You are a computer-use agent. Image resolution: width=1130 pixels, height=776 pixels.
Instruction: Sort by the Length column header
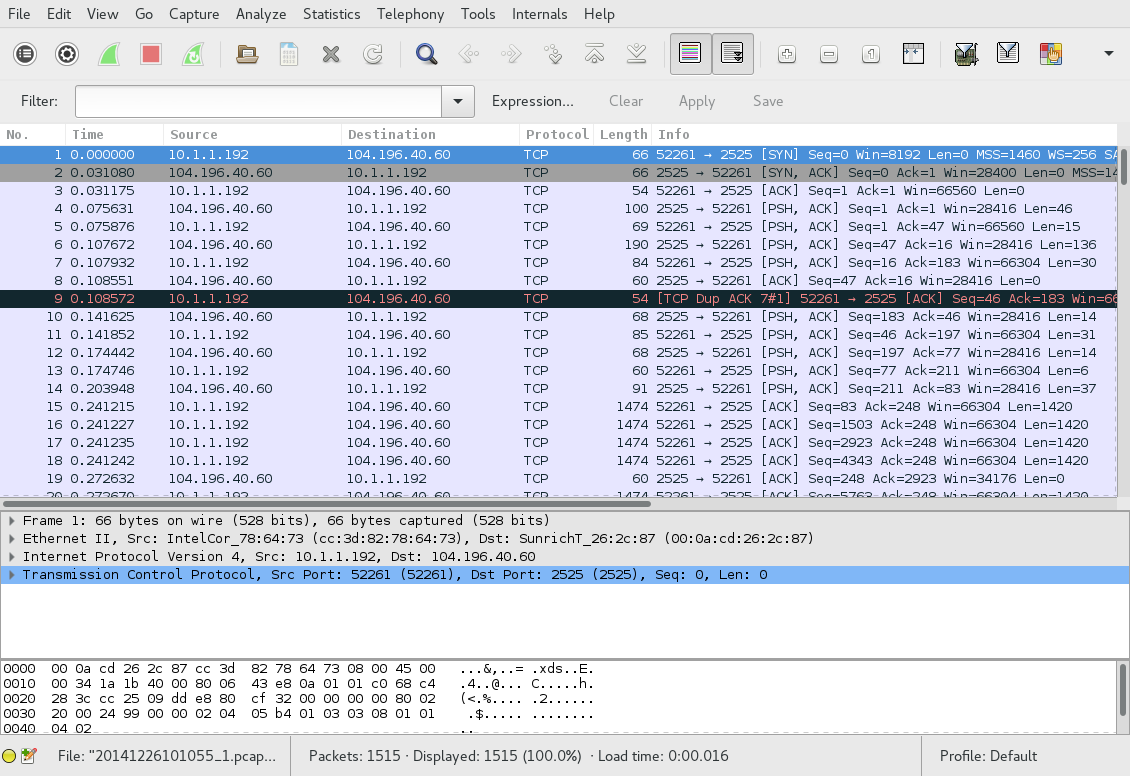click(x=623, y=134)
